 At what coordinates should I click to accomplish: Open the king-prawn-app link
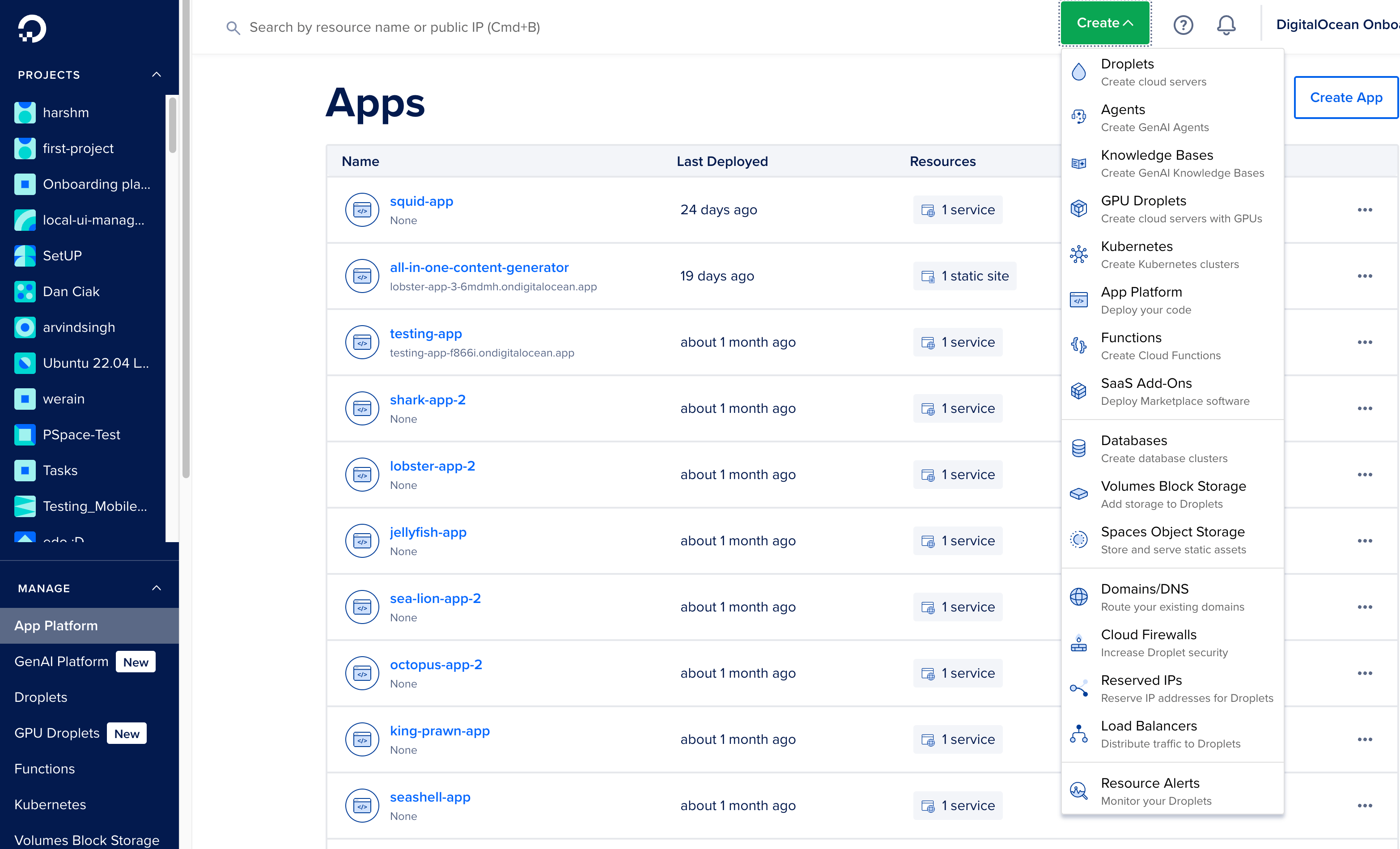click(439, 731)
